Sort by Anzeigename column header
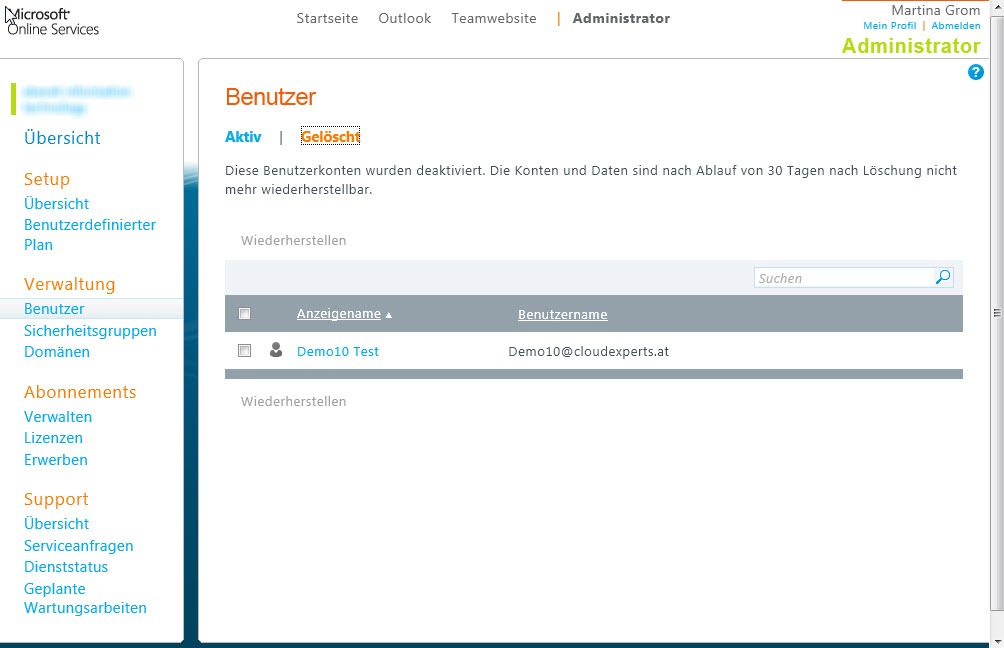1004x648 pixels. point(339,314)
